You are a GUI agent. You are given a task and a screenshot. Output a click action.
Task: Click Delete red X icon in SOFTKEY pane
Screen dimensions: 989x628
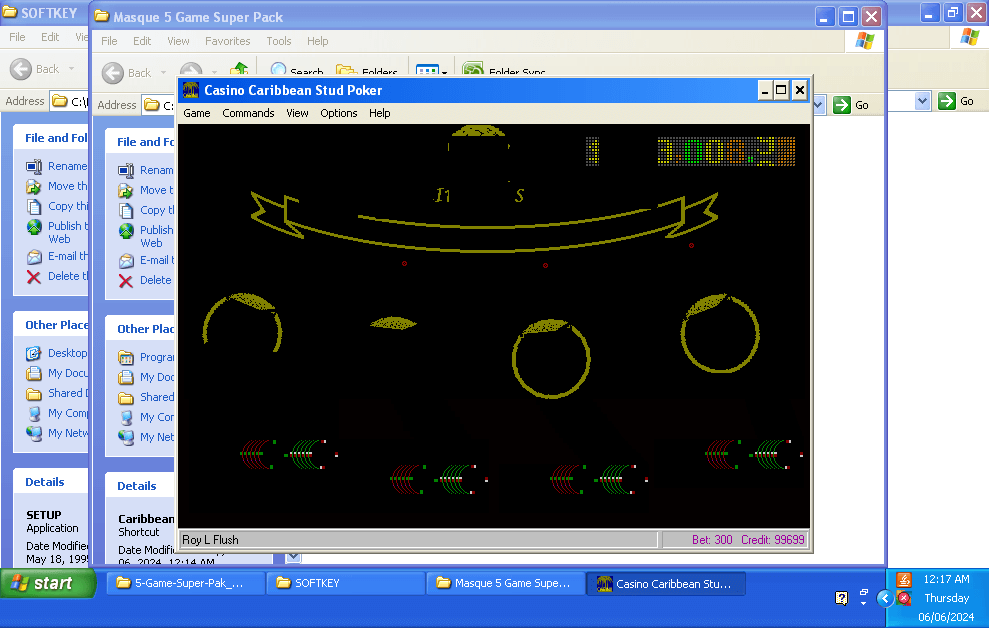click(x=34, y=277)
